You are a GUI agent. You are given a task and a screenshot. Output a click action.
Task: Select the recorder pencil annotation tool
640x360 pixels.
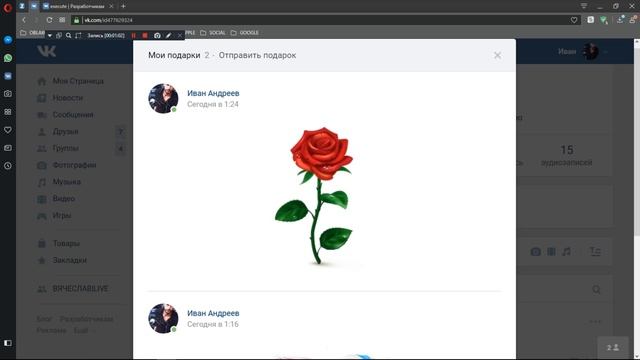coord(169,36)
